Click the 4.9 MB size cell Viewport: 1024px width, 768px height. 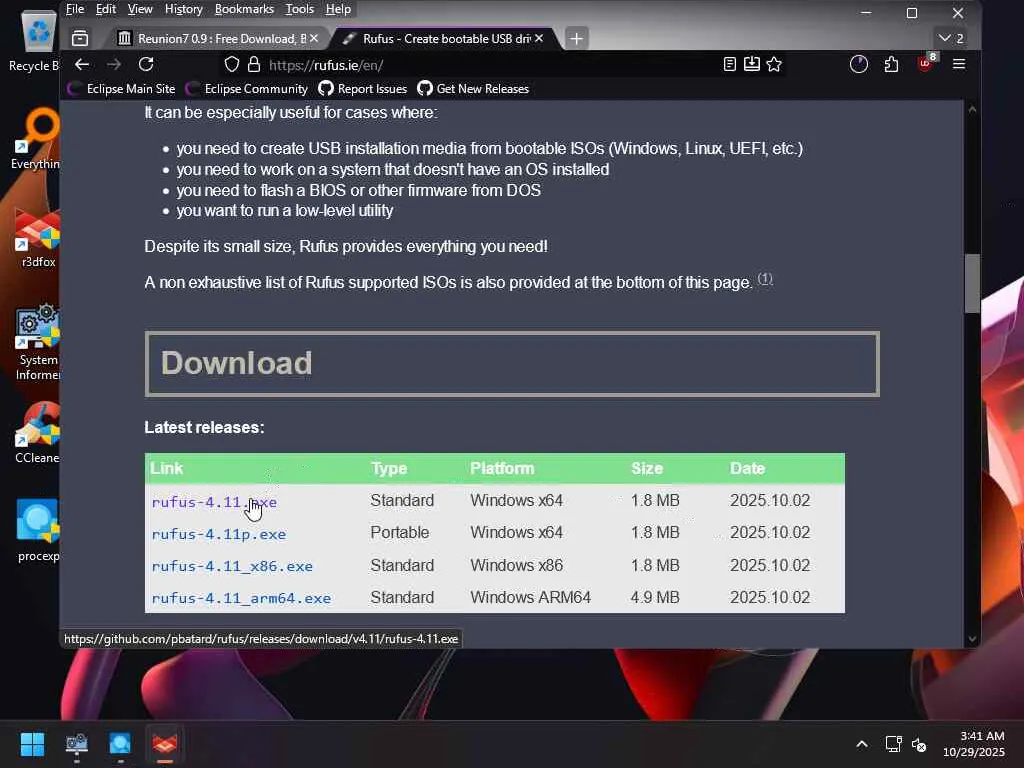tap(655, 598)
